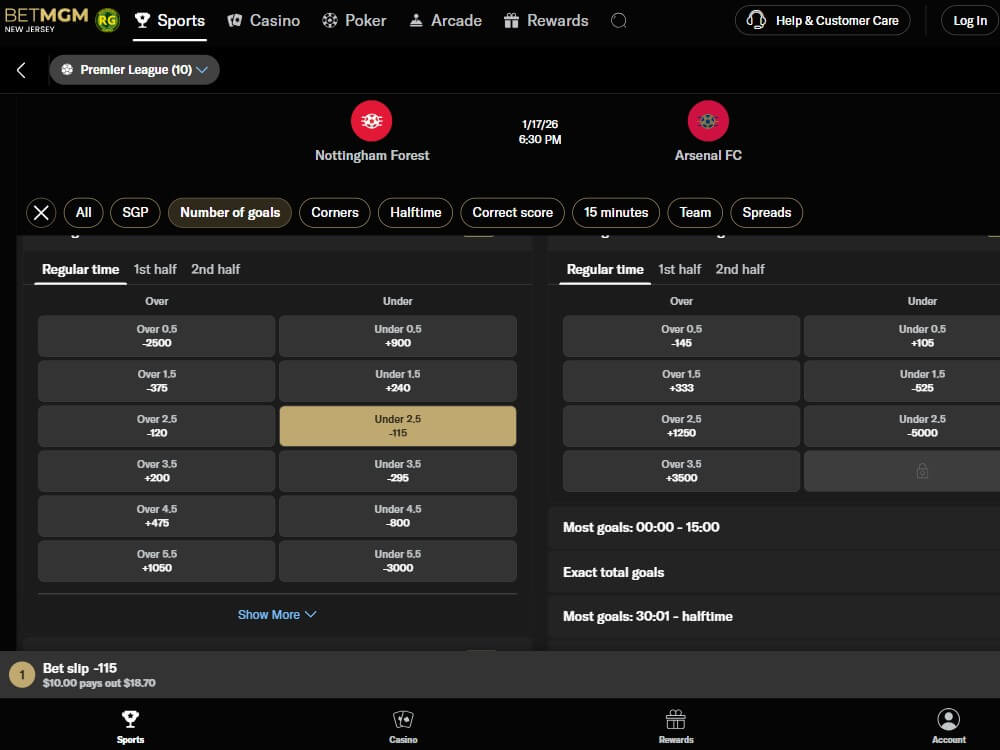
Task: Click the search magnifier icon
Action: click(619, 20)
